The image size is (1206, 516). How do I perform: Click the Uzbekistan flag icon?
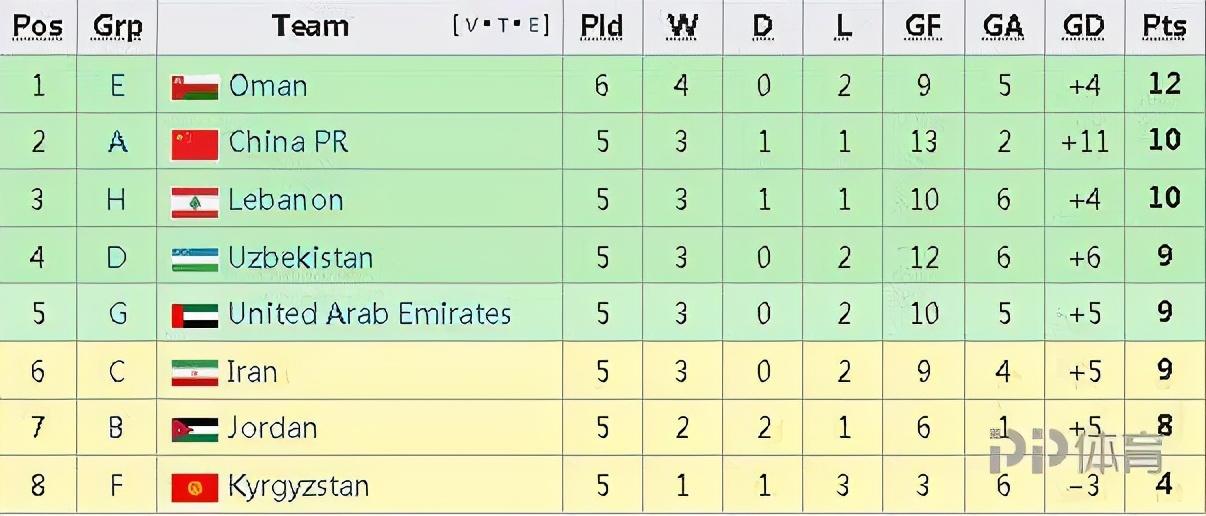pos(194,259)
